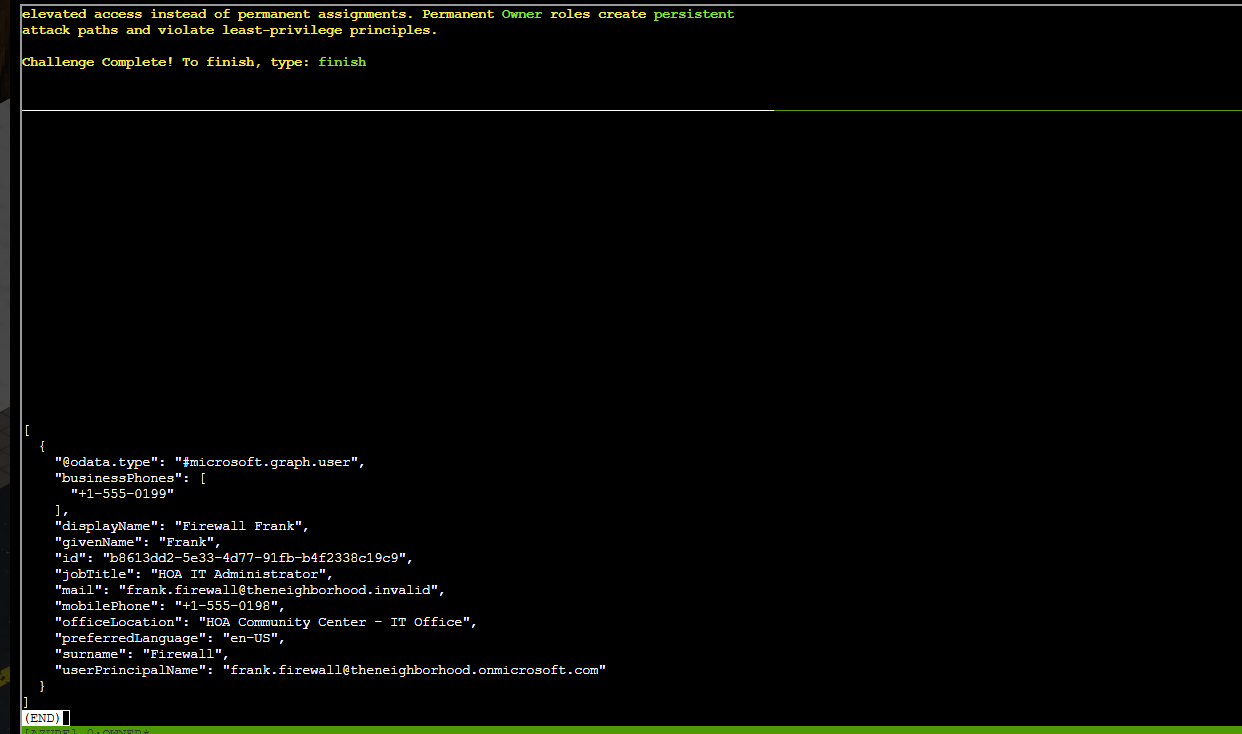Click the frank.firewall@theneighborhood.invalid email value
1242x734 pixels.
point(278,590)
